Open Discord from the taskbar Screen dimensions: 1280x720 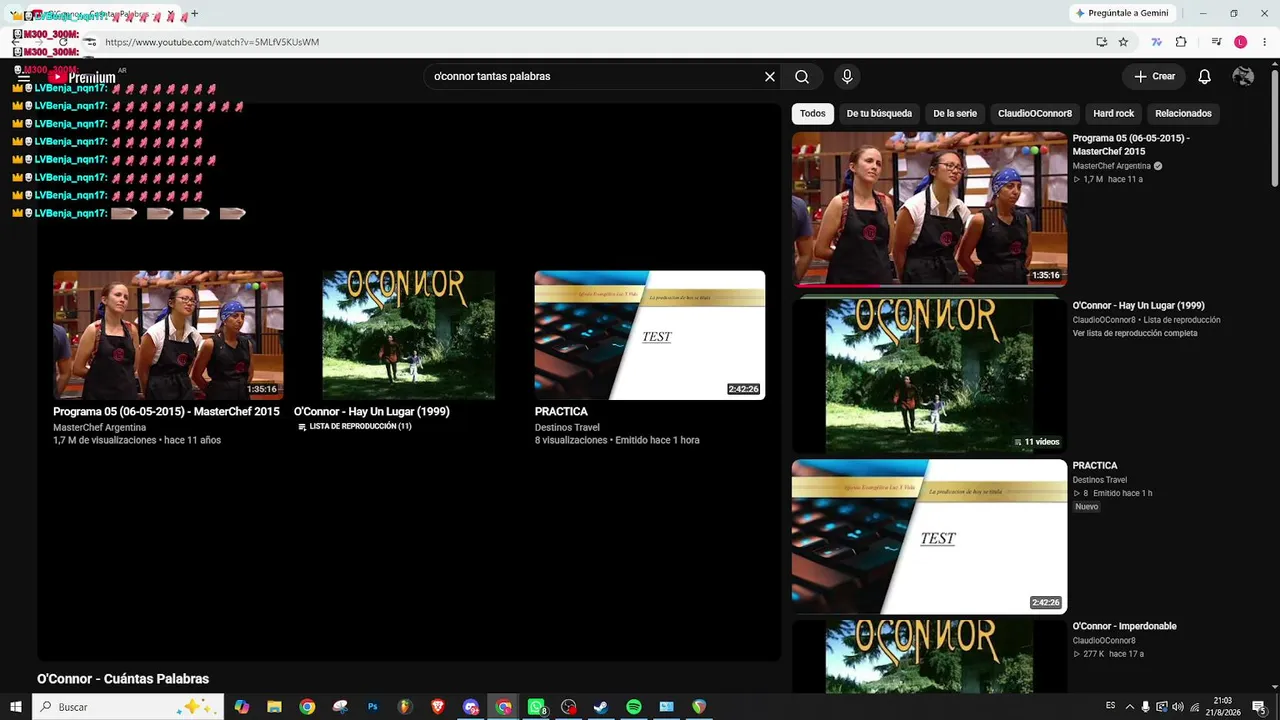pos(471,707)
